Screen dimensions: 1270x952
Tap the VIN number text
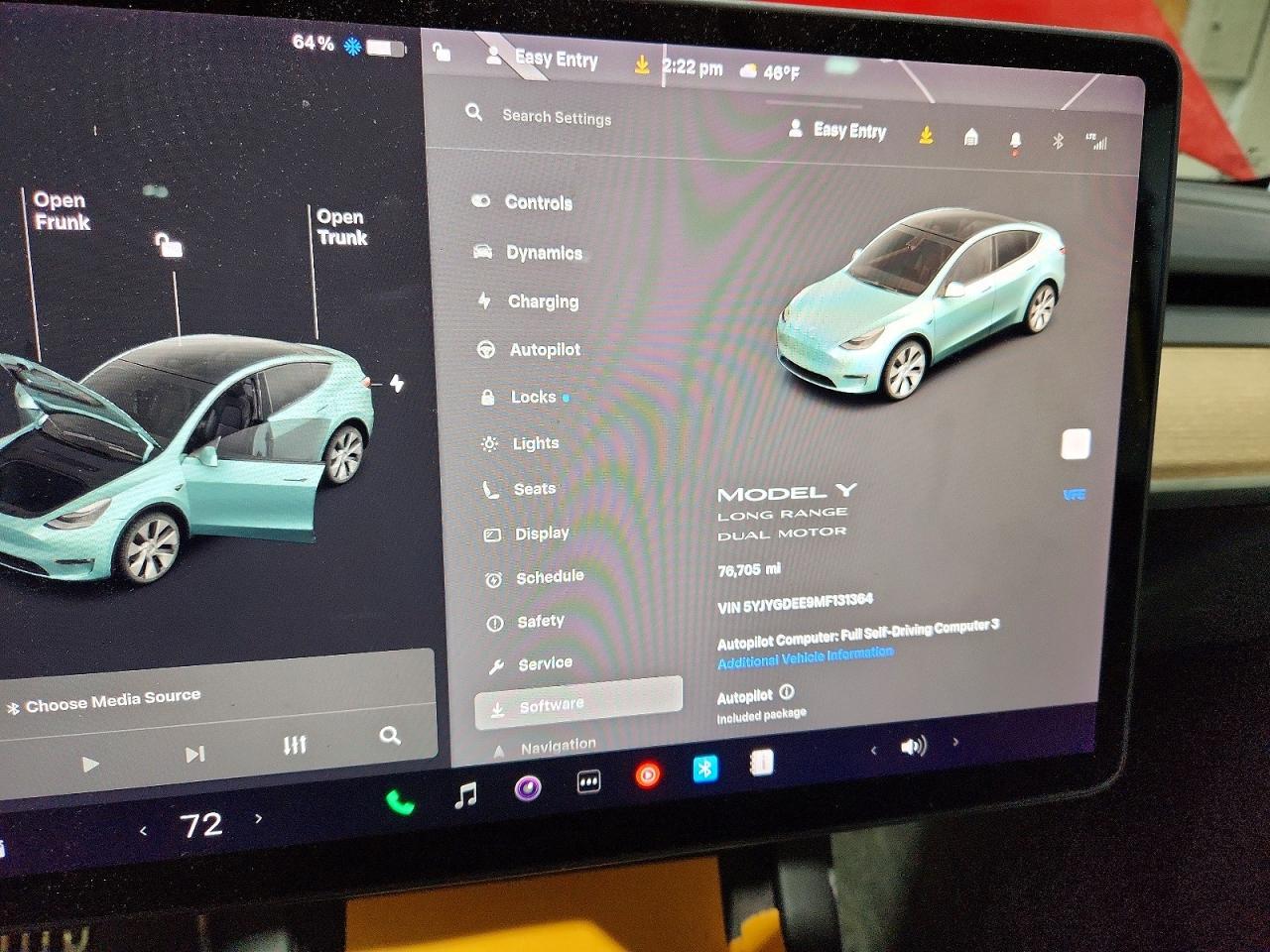796,603
